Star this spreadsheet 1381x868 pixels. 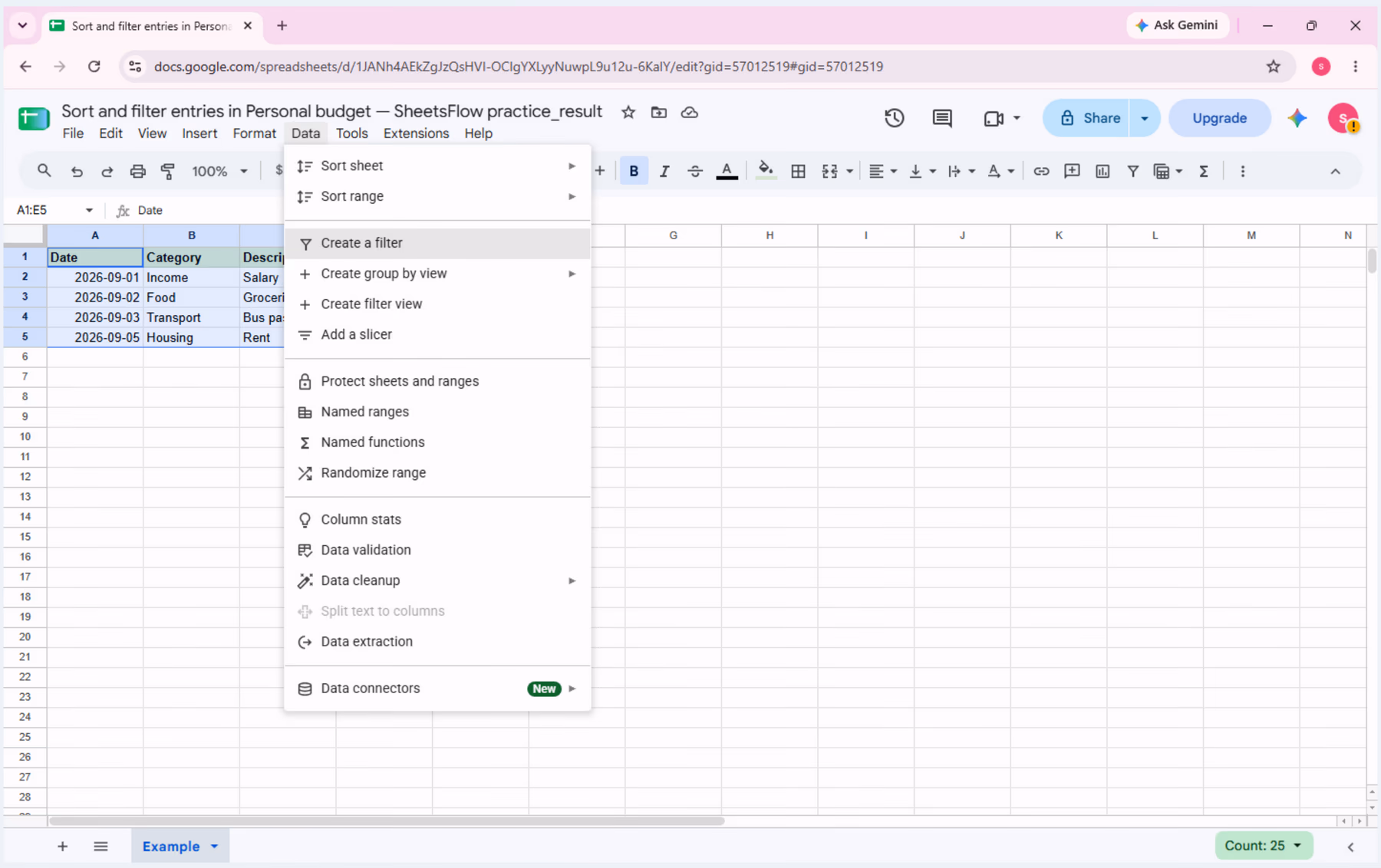pyautogui.click(x=628, y=112)
